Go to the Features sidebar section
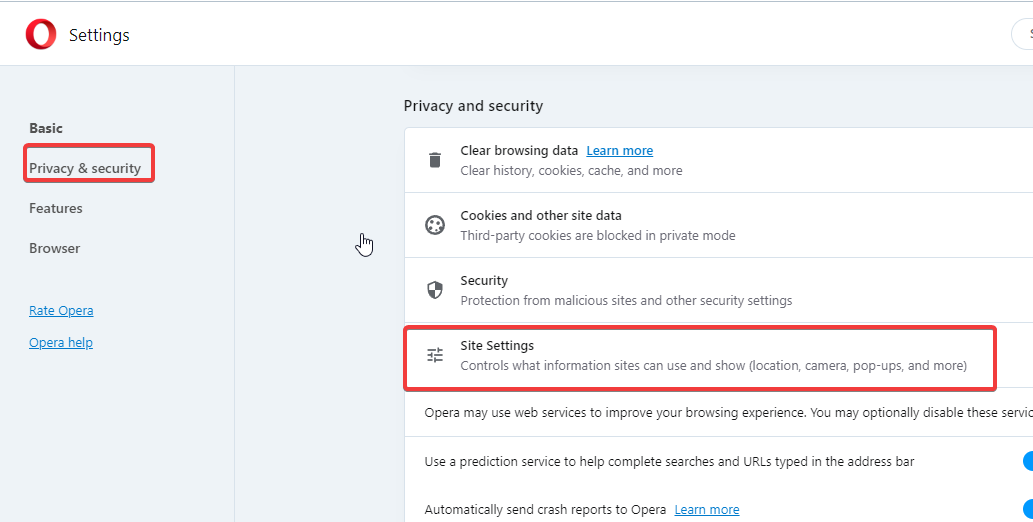 [56, 208]
